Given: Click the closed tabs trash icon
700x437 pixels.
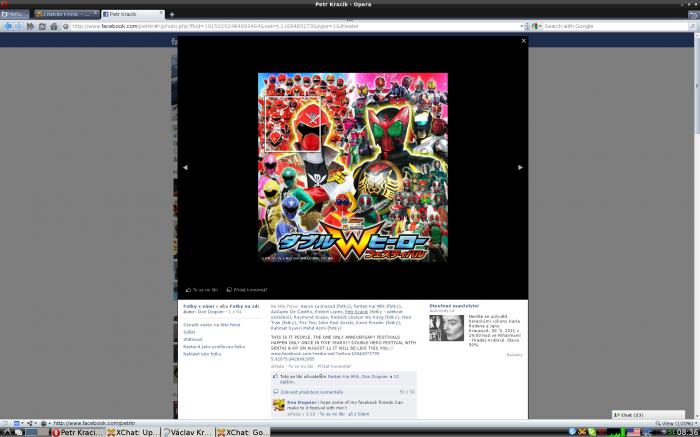Looking at the screenshot, I should (693, 14).
